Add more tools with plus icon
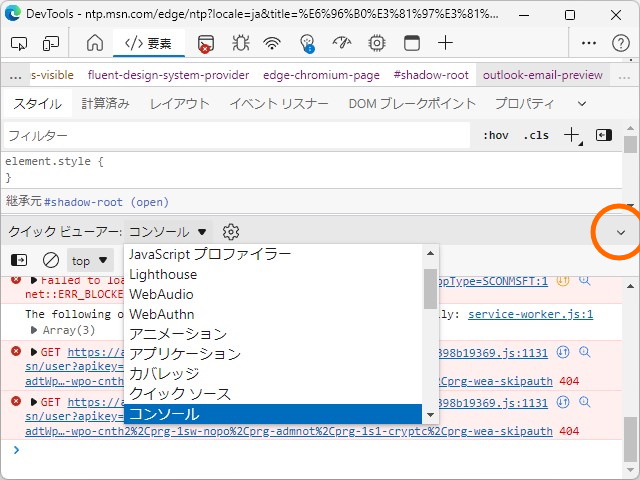This screenshot has width=640, height=480. pos(445,42)
